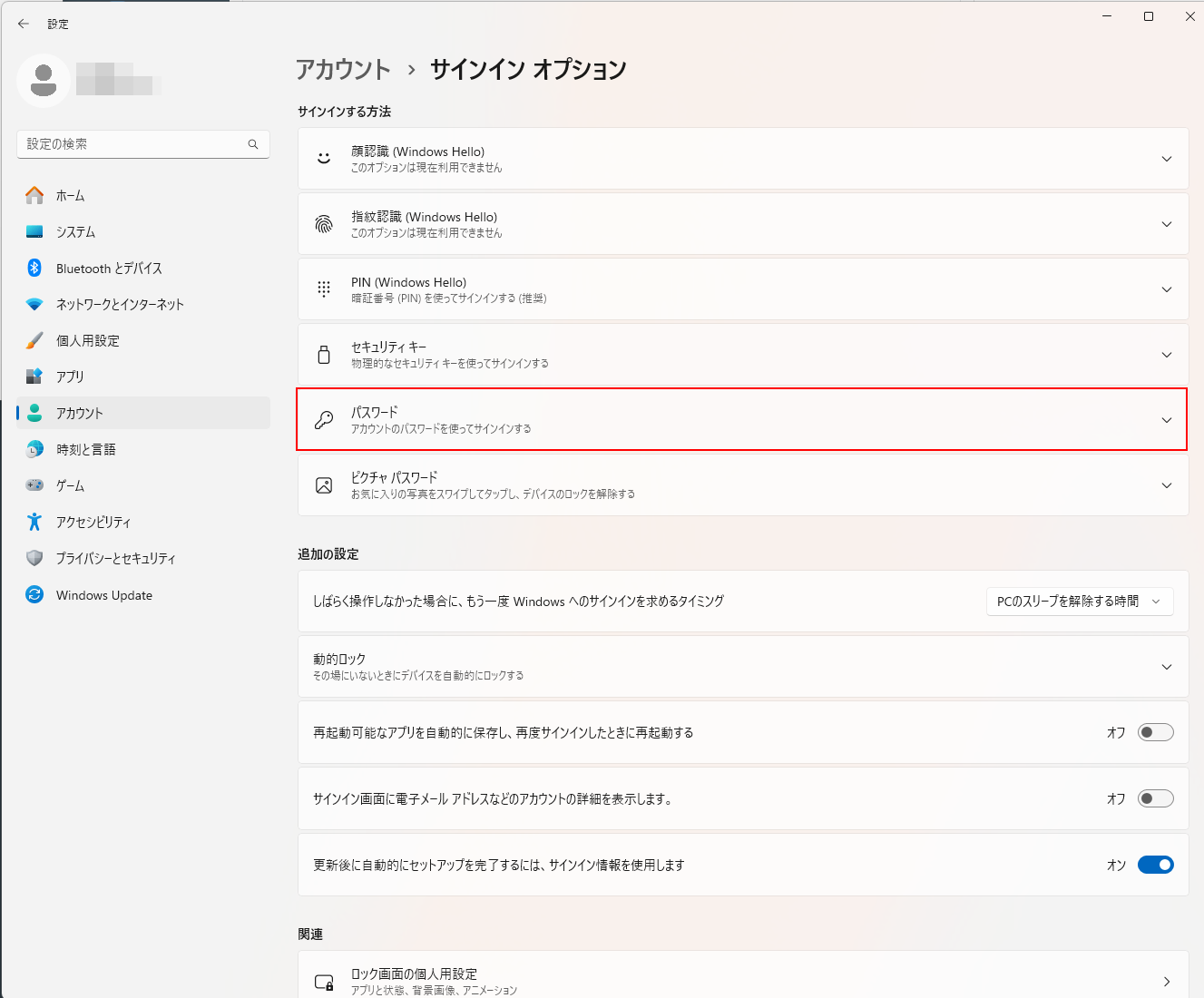The image size is (1204, 998).
Task: Click the ピクチャ パスワード row title
Action: tap(395, 477)
